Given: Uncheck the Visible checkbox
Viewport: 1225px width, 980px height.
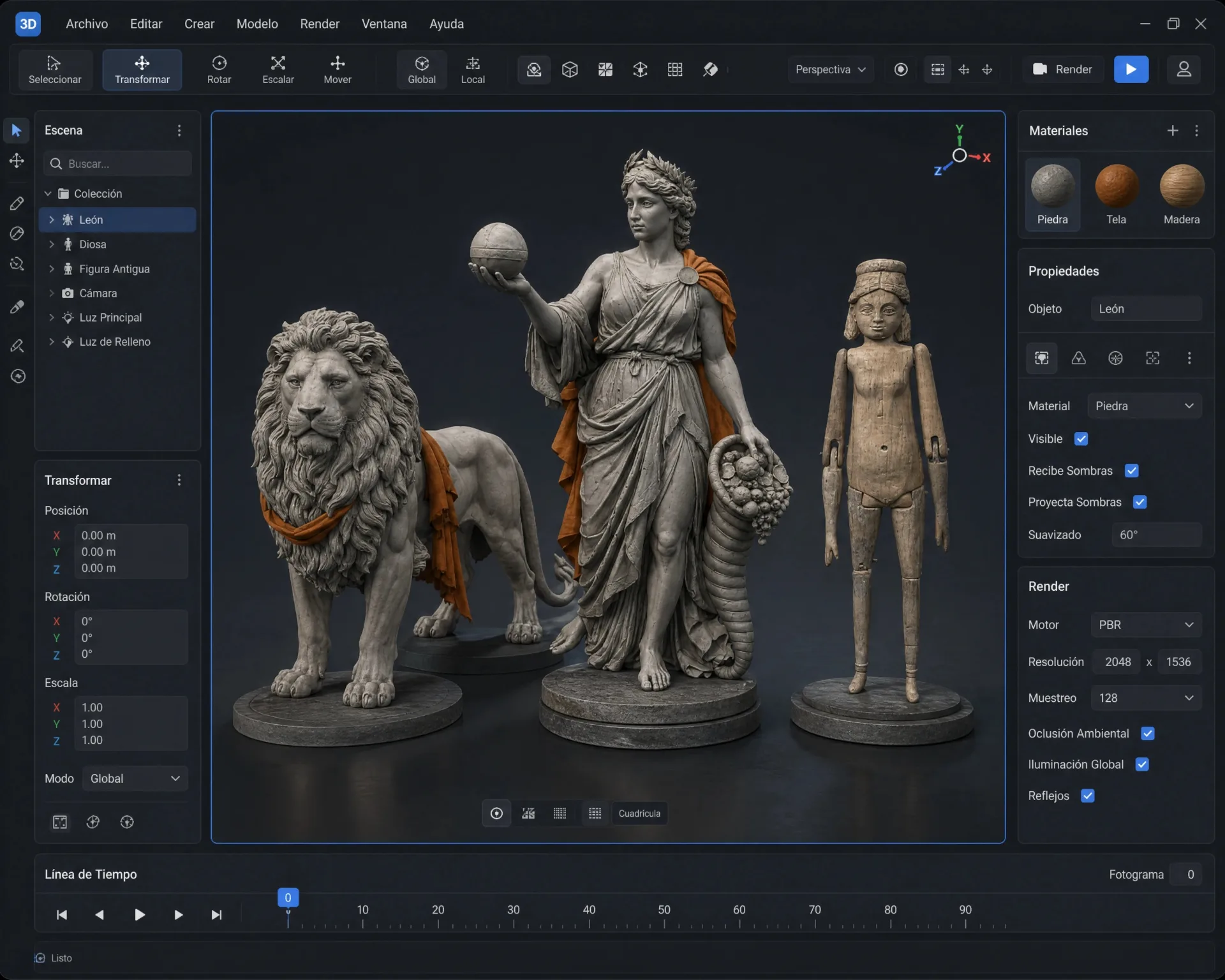Looking at the screenshot, I should tap(1081, 439).
